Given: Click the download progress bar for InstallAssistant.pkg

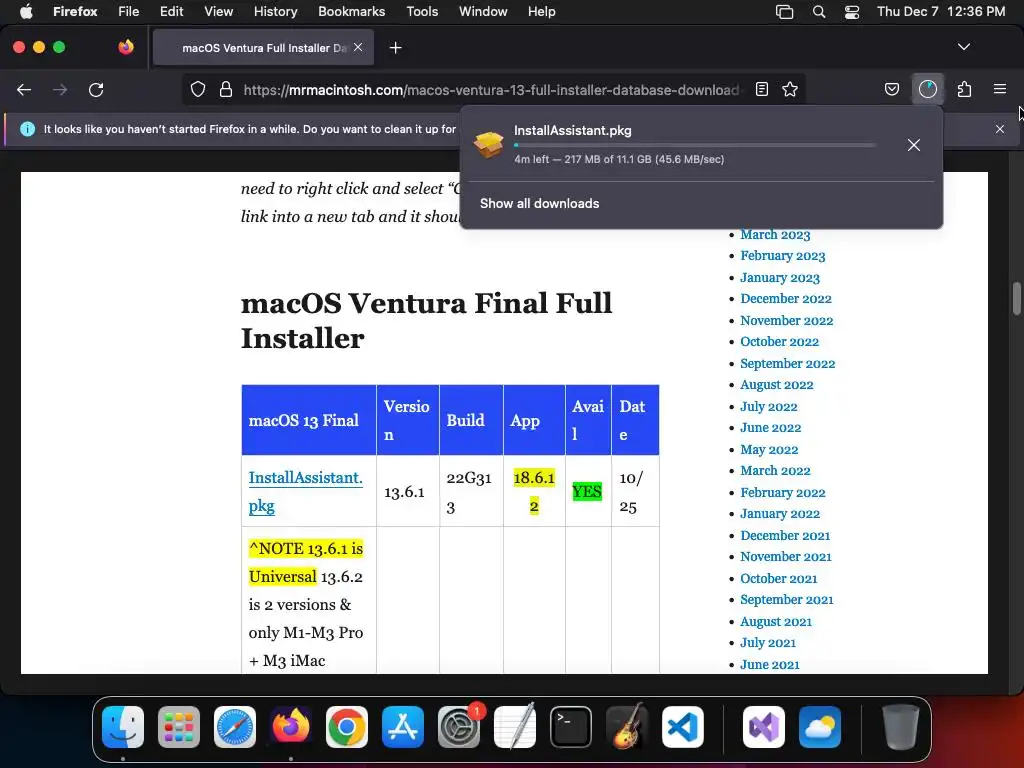Looking at the screenshot, I should [695, 145].
